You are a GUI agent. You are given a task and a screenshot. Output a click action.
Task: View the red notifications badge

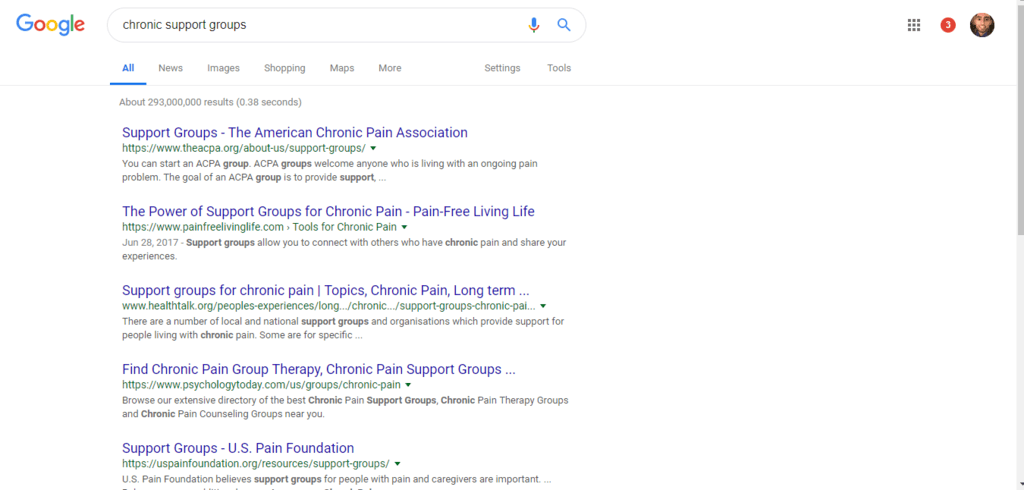tap(948, 25)
